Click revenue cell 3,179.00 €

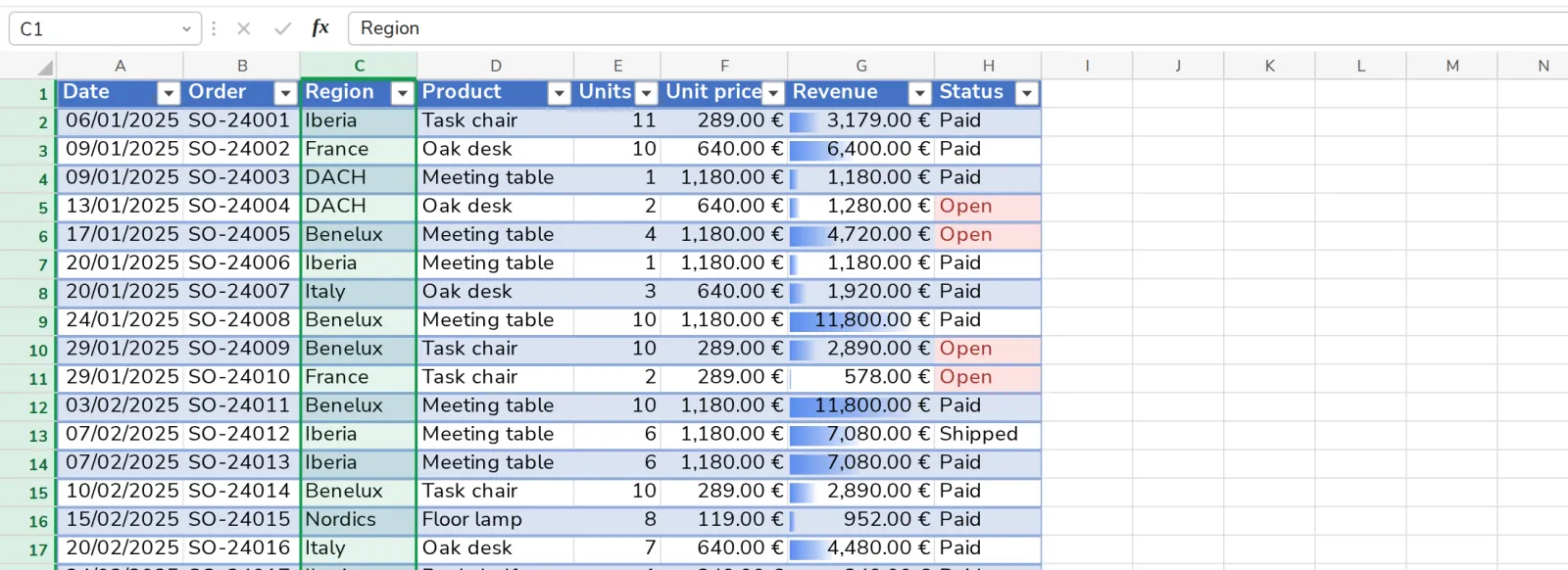861,120
